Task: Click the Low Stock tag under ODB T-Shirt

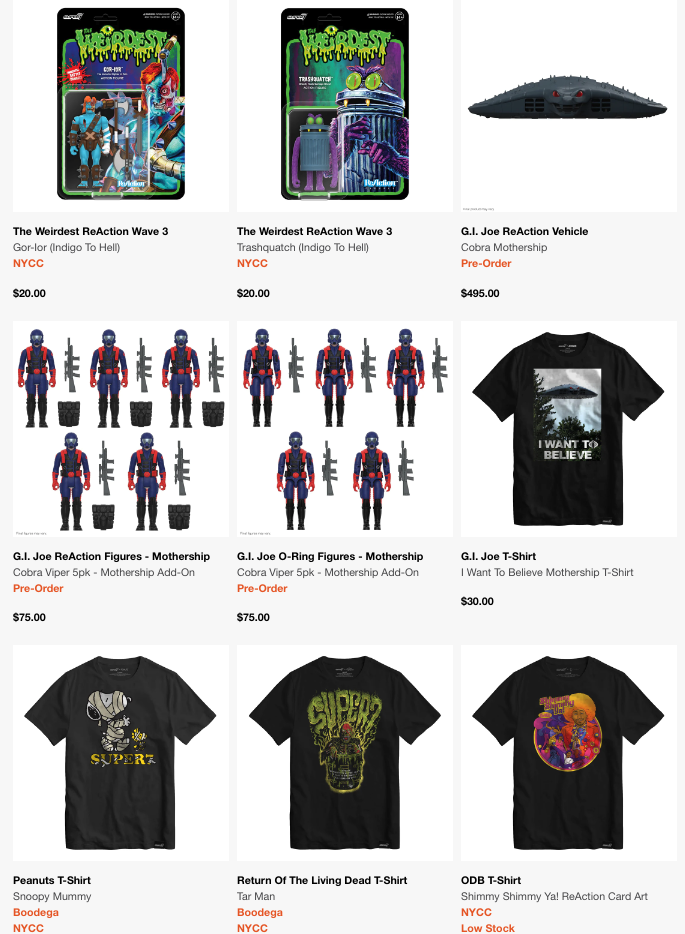Action: click(x=488, y=928)
